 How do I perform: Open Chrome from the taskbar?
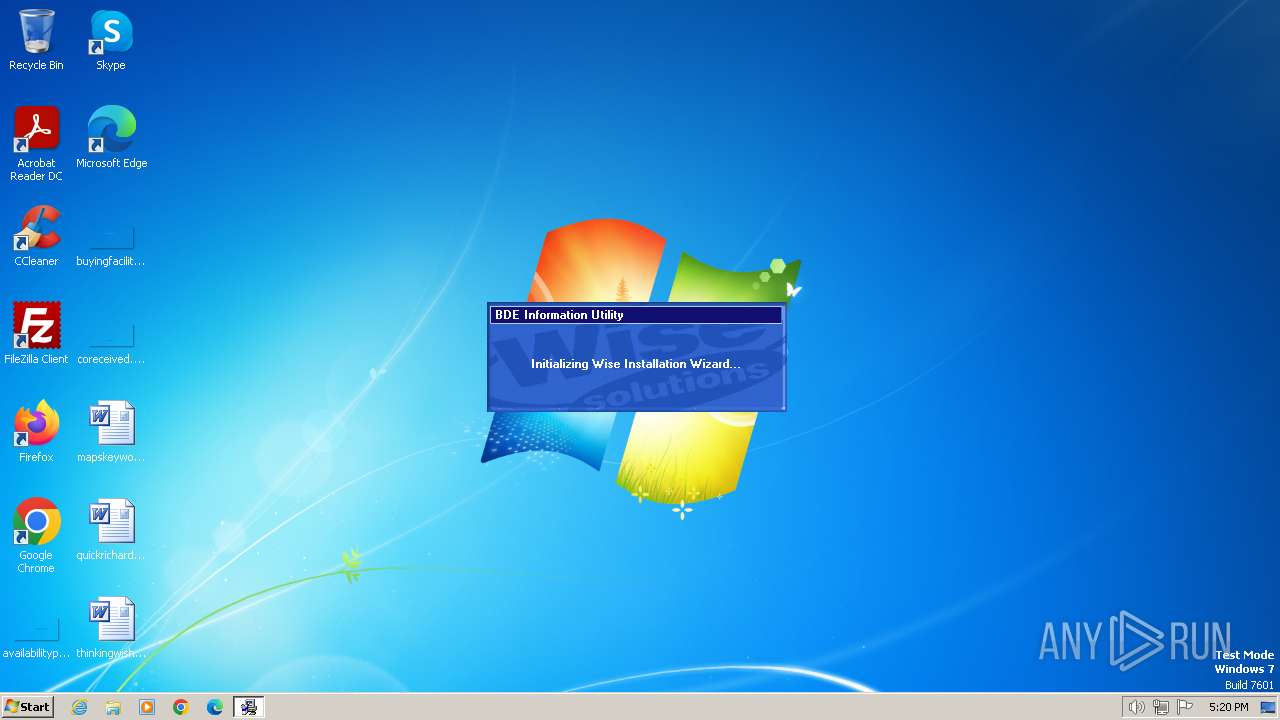pos(181,707)
